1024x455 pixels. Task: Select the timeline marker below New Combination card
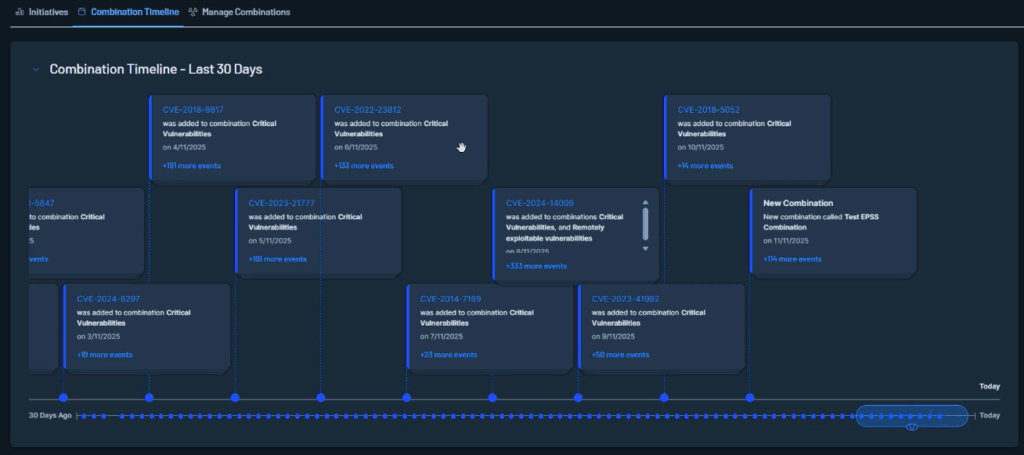click(750, 398)
